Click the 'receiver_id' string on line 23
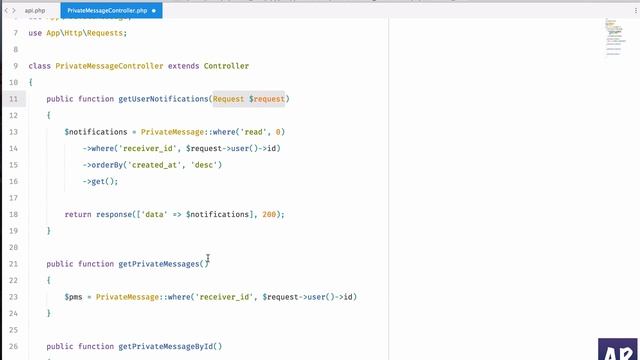The height and width of the screenshot is (360, 640). 224,297
